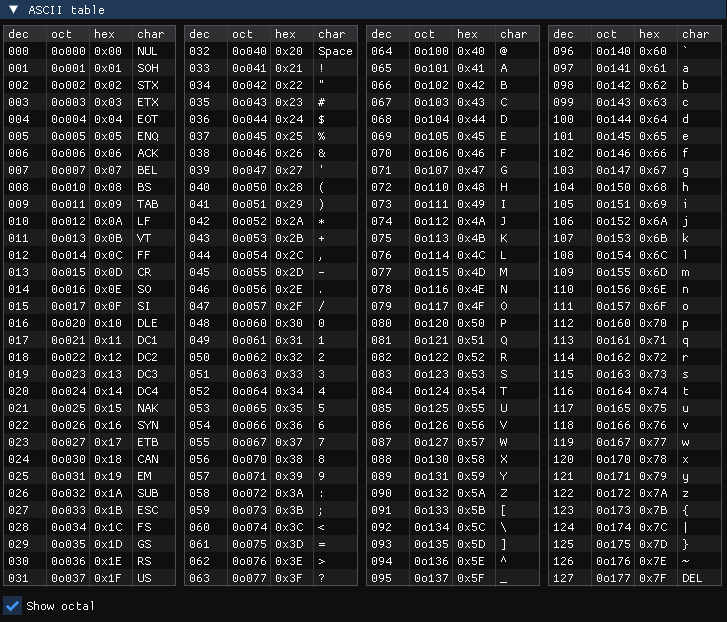This screenshot has width=727, height=622.
Task: Select the DEL character cell
Action: coord(692,578)
